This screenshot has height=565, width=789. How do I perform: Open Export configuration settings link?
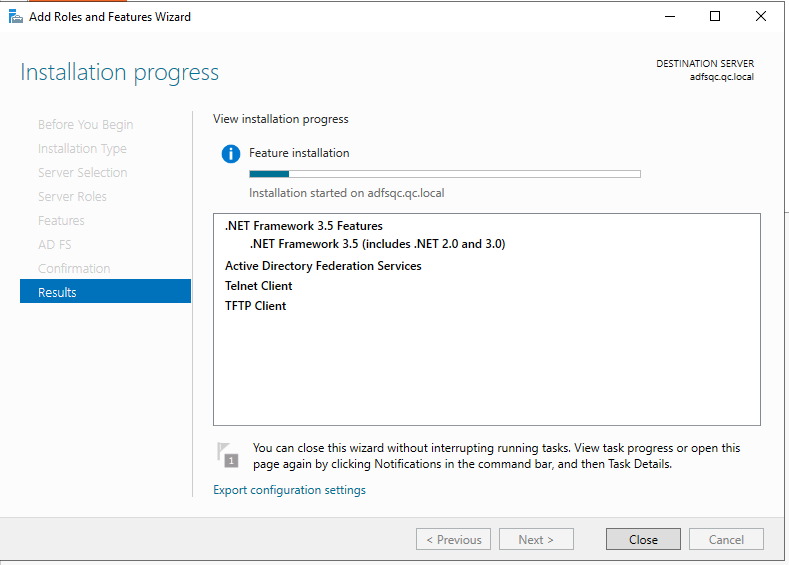click(289, 490)
